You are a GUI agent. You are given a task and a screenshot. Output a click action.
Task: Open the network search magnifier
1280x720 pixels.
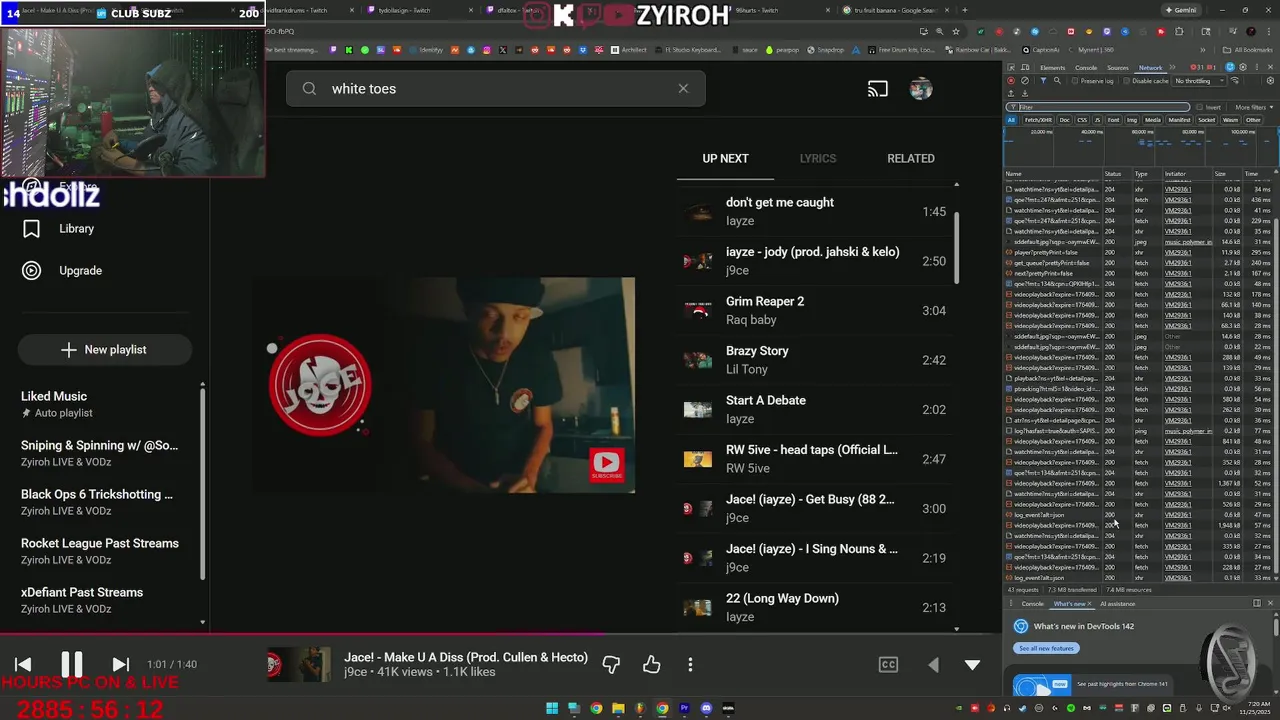pyautogui.click(x=1057, y=81)
